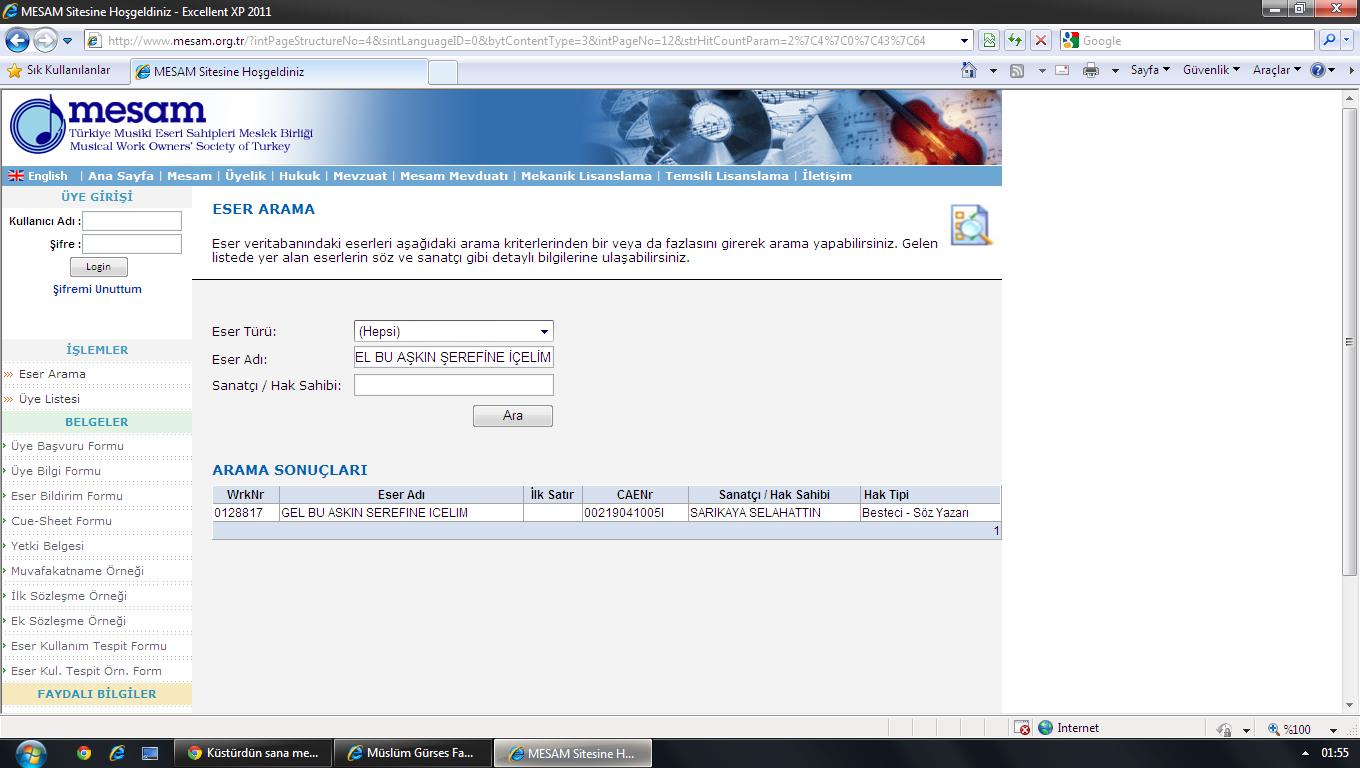Print the page using printer icon
Screen dimensions: 1360x768
tap(1091, 70)
